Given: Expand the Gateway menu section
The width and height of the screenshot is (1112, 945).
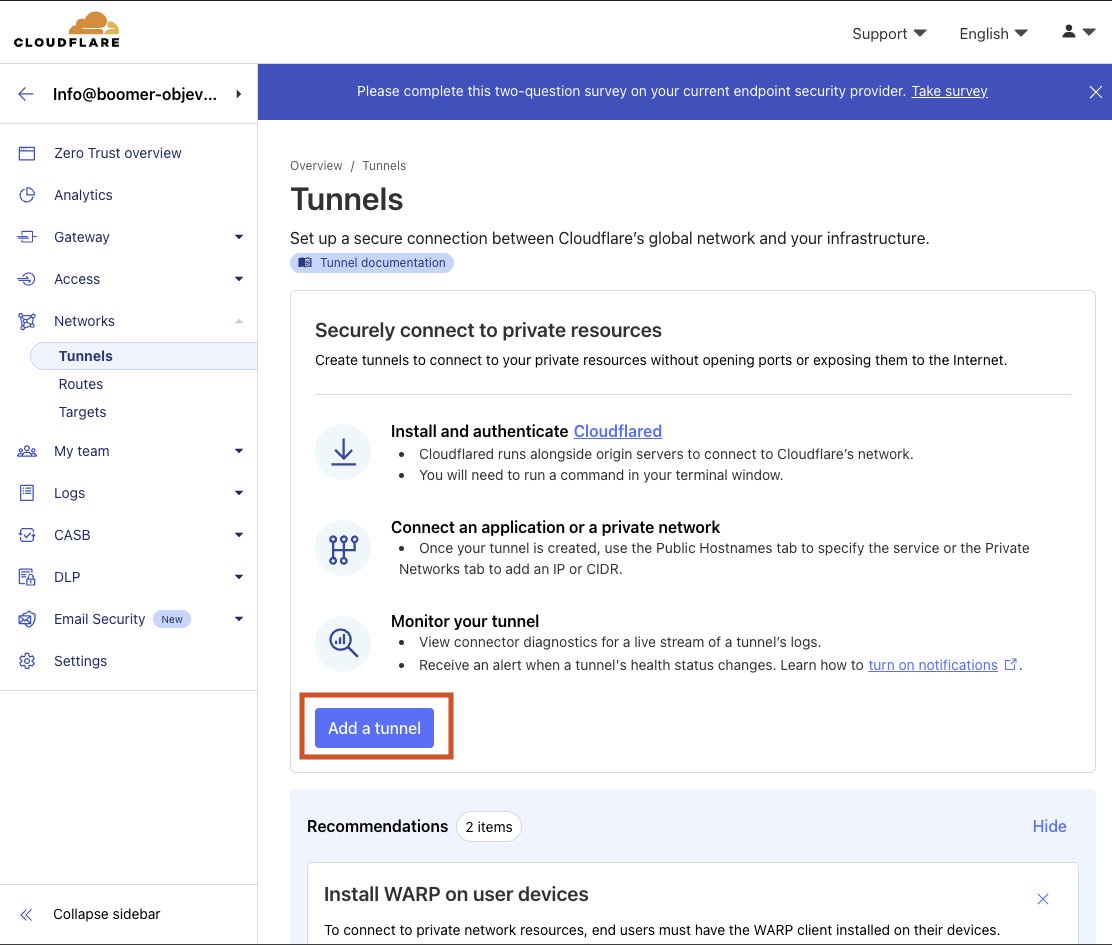Looking at the screenshot, I should pos(238,237).
